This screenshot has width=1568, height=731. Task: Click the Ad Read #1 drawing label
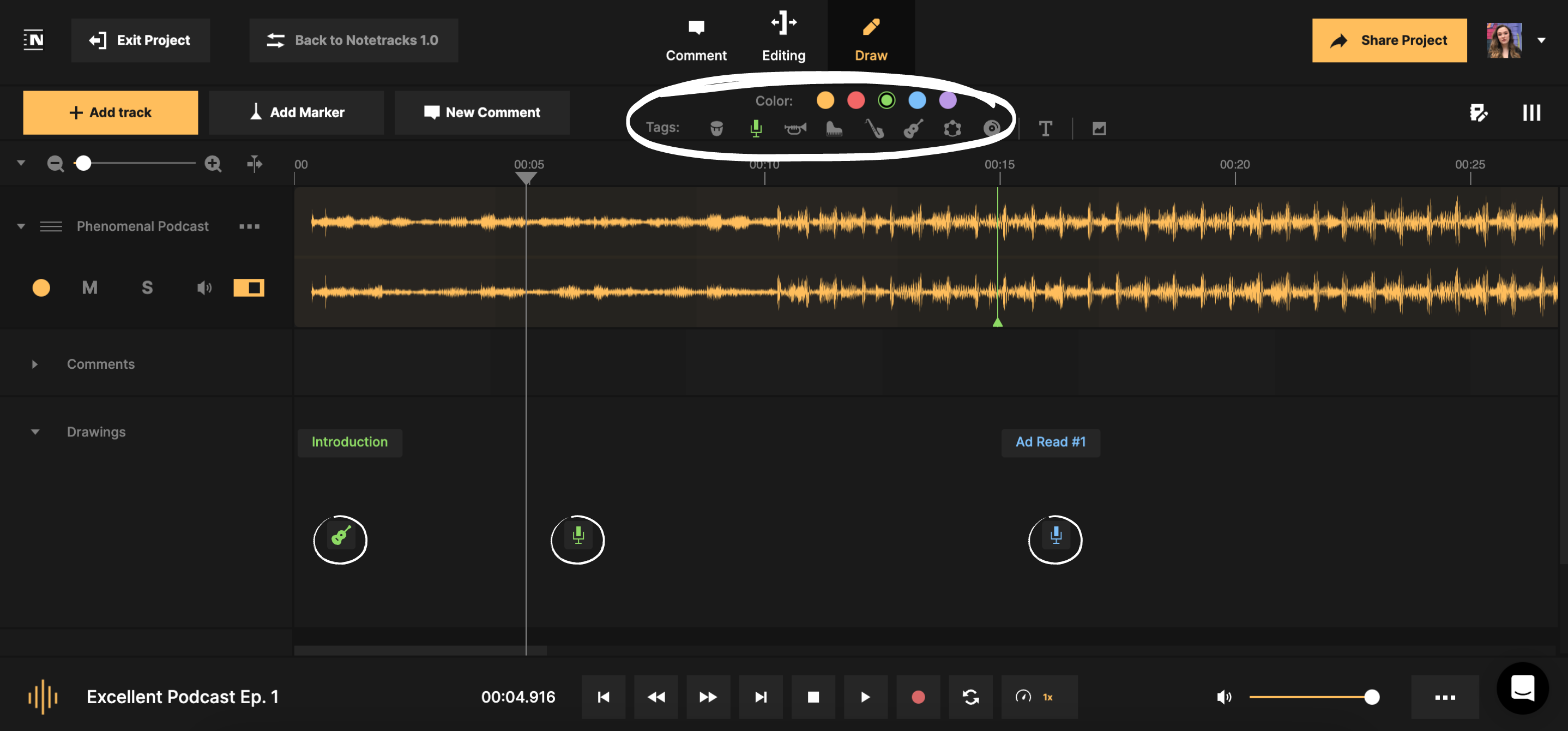[x=1050, y=442]
